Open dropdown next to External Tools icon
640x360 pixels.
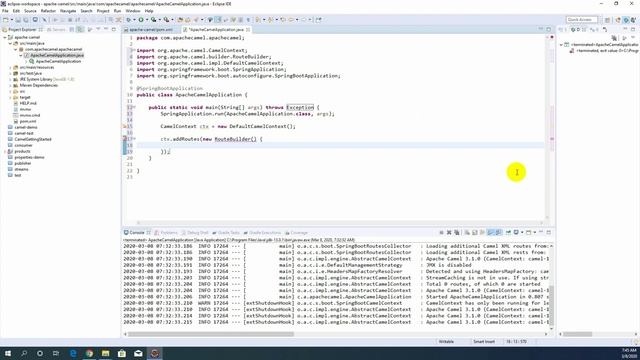(x=172, y=20)
